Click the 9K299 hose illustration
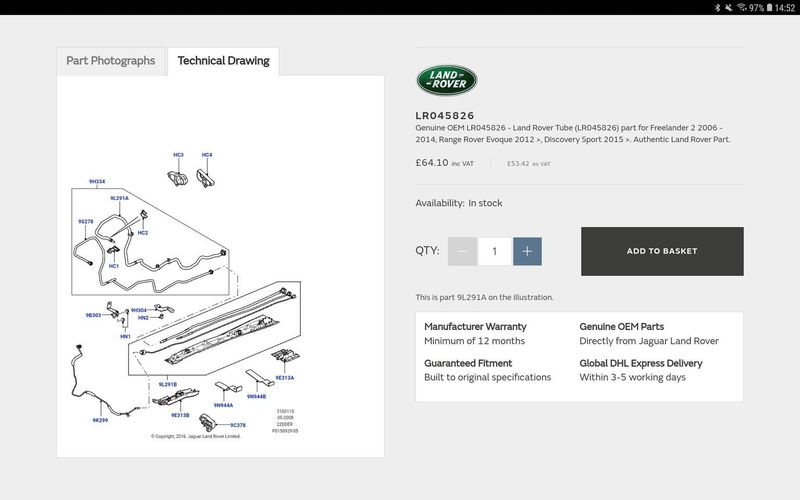This screenshot has height=500, width=800. pyautogui.click(x=104, y=381)
